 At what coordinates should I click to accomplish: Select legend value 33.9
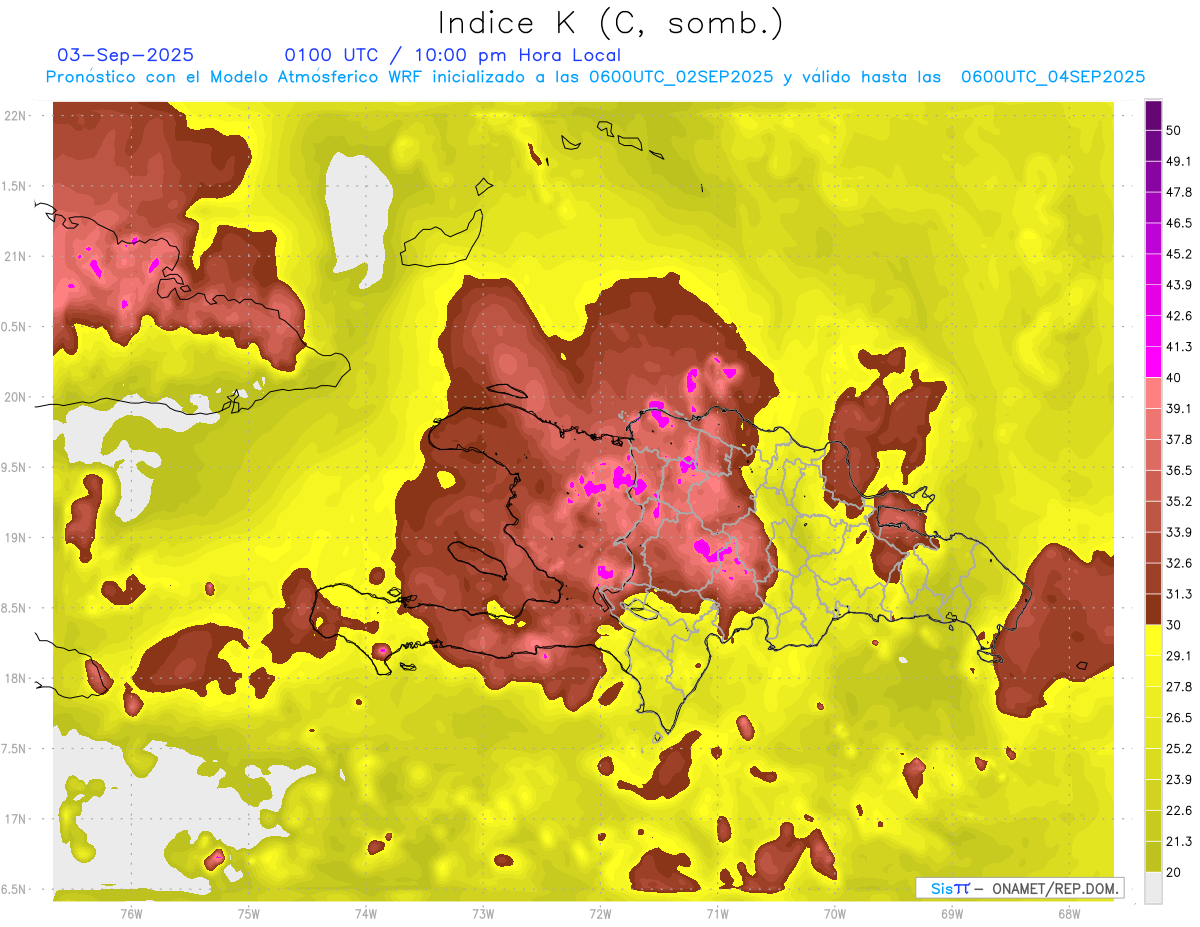[1179, 533]
